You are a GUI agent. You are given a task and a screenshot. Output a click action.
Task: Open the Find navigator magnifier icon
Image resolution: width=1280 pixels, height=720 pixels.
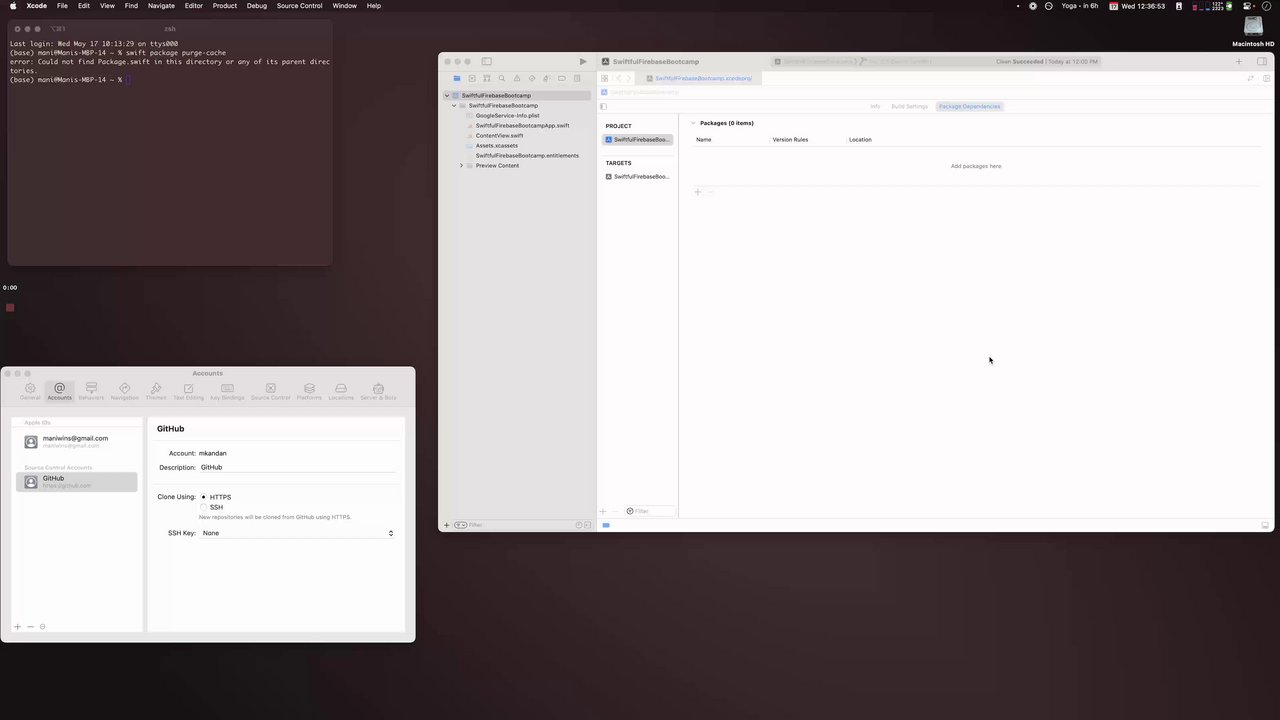pos(502,78)
